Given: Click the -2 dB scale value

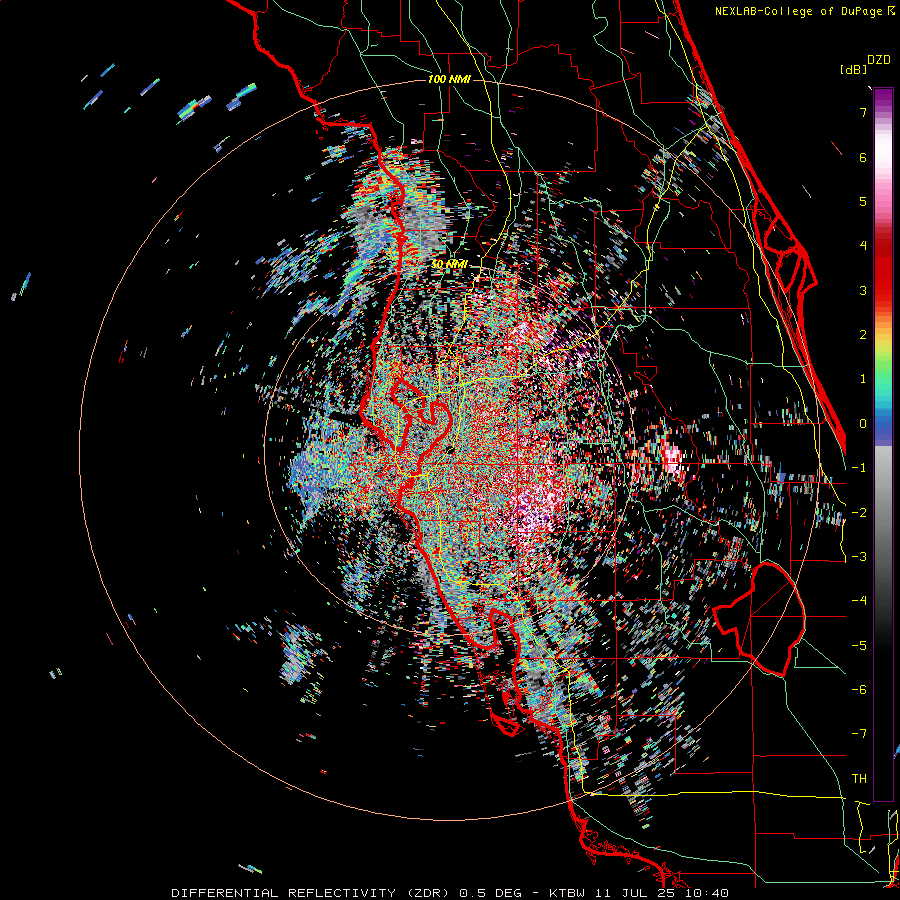Looking at the screenshot, I should pos(859,513).
